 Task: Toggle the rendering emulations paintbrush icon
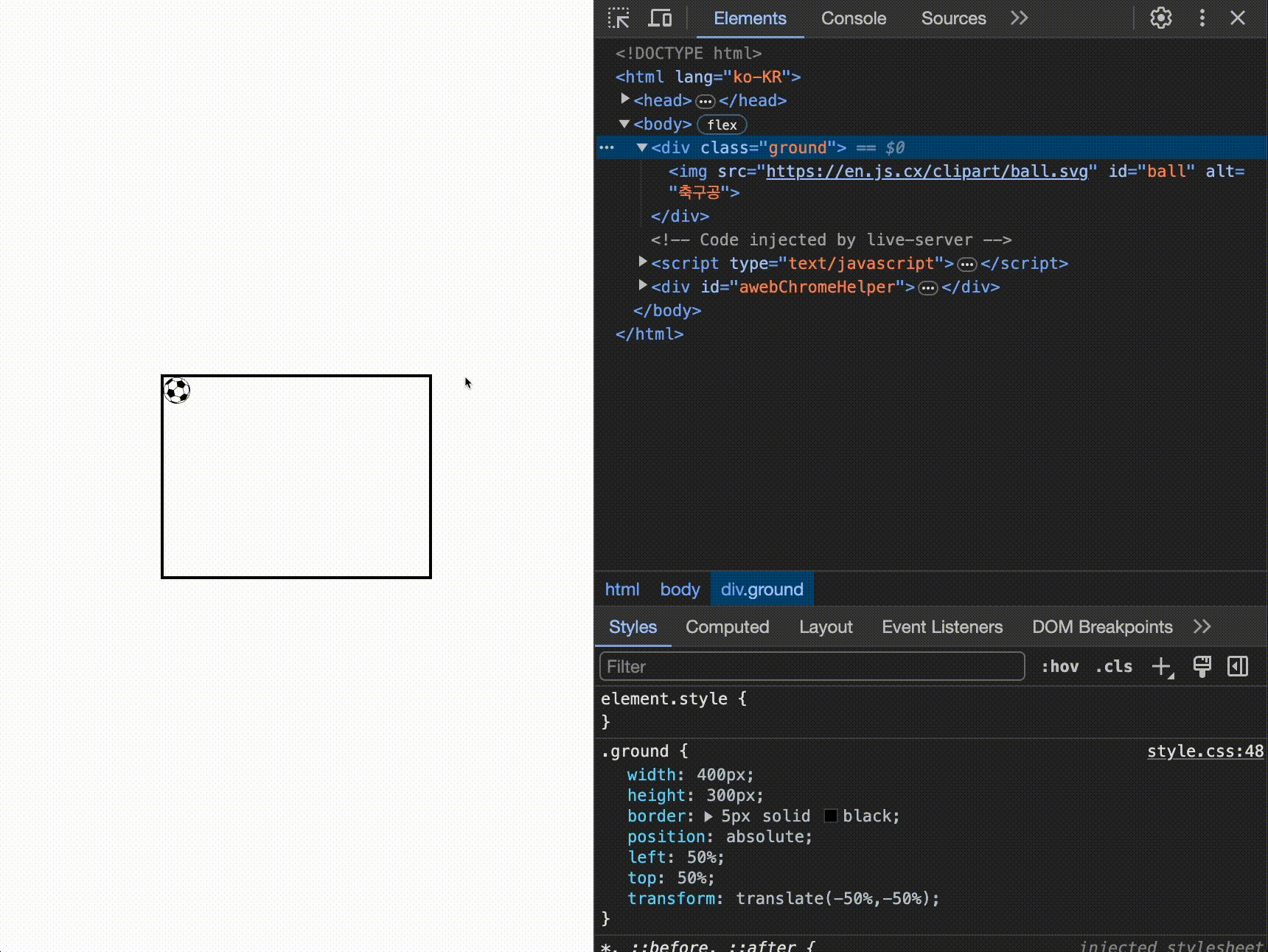point(1202,667)
